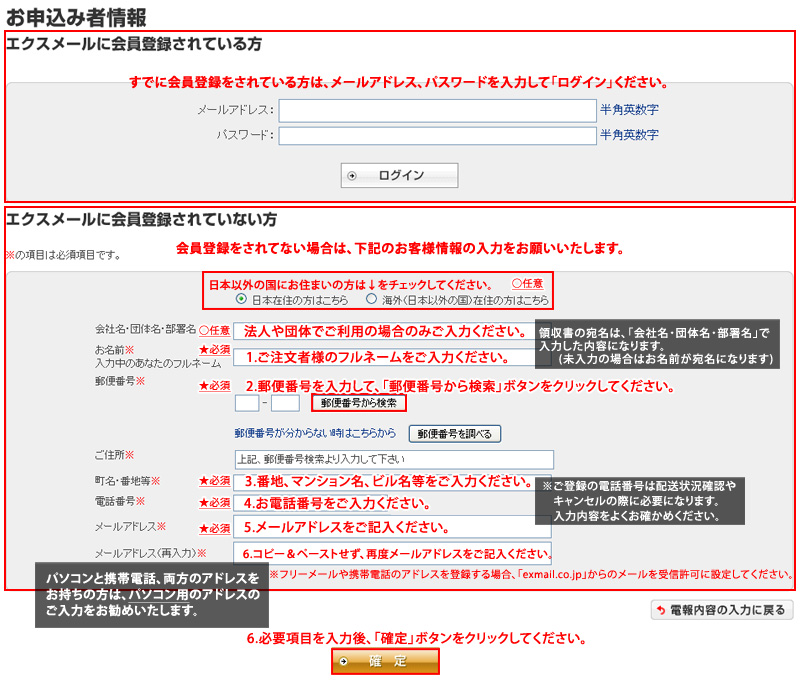Click the メールアドレス(再入力) confirmation field
The height and width of the screenshot is (694, 800).
[x=392, y=554]
